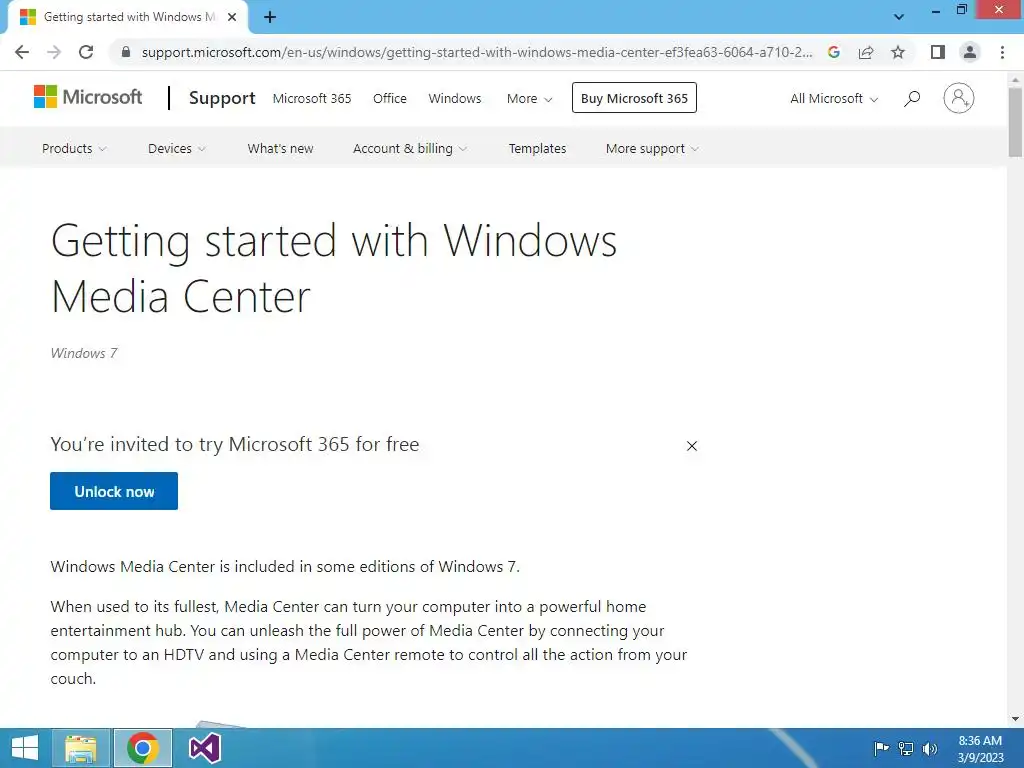Open a new tab with plus icon
The image size is (1024, 768).
270,18
